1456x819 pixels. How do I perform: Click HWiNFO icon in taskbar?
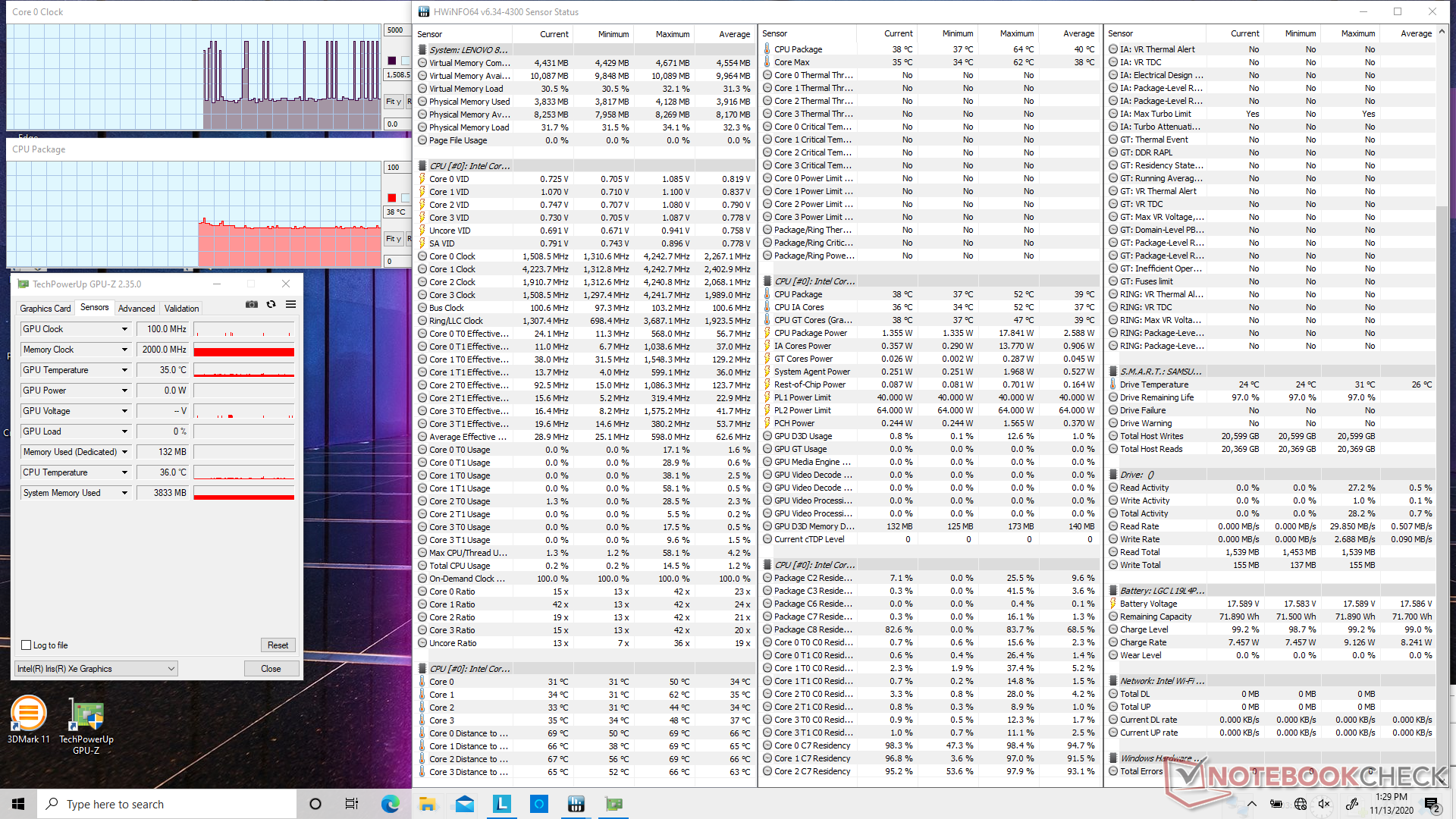(x=576, y=804)
